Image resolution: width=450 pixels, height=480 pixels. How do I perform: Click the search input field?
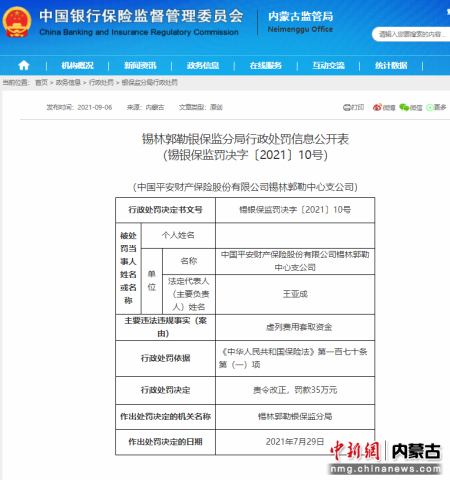pyautogui.click(x=412, y=34)
